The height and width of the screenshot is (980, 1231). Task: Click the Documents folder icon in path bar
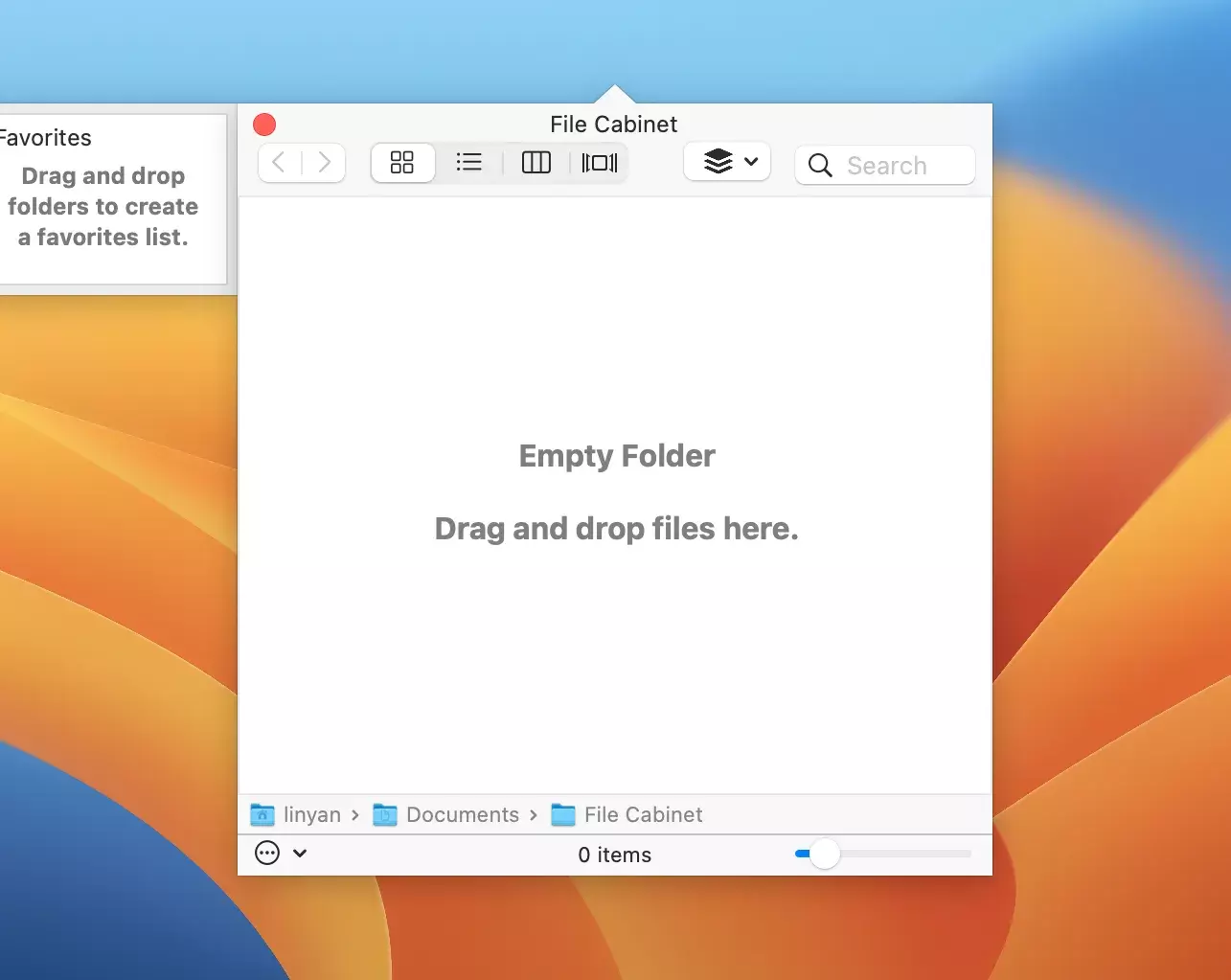[x=385, y=815]
